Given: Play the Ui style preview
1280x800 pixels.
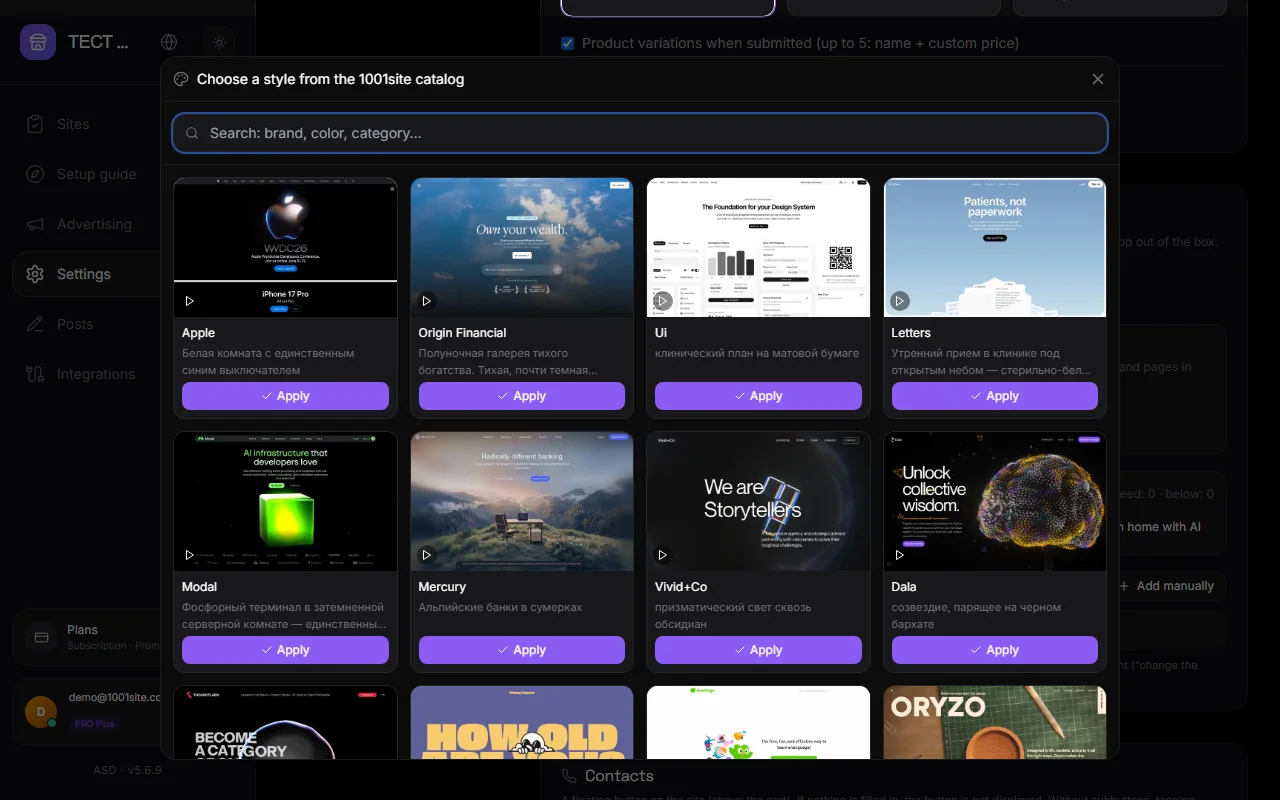Looking at the screenshot, I should [x=663, y=300].
